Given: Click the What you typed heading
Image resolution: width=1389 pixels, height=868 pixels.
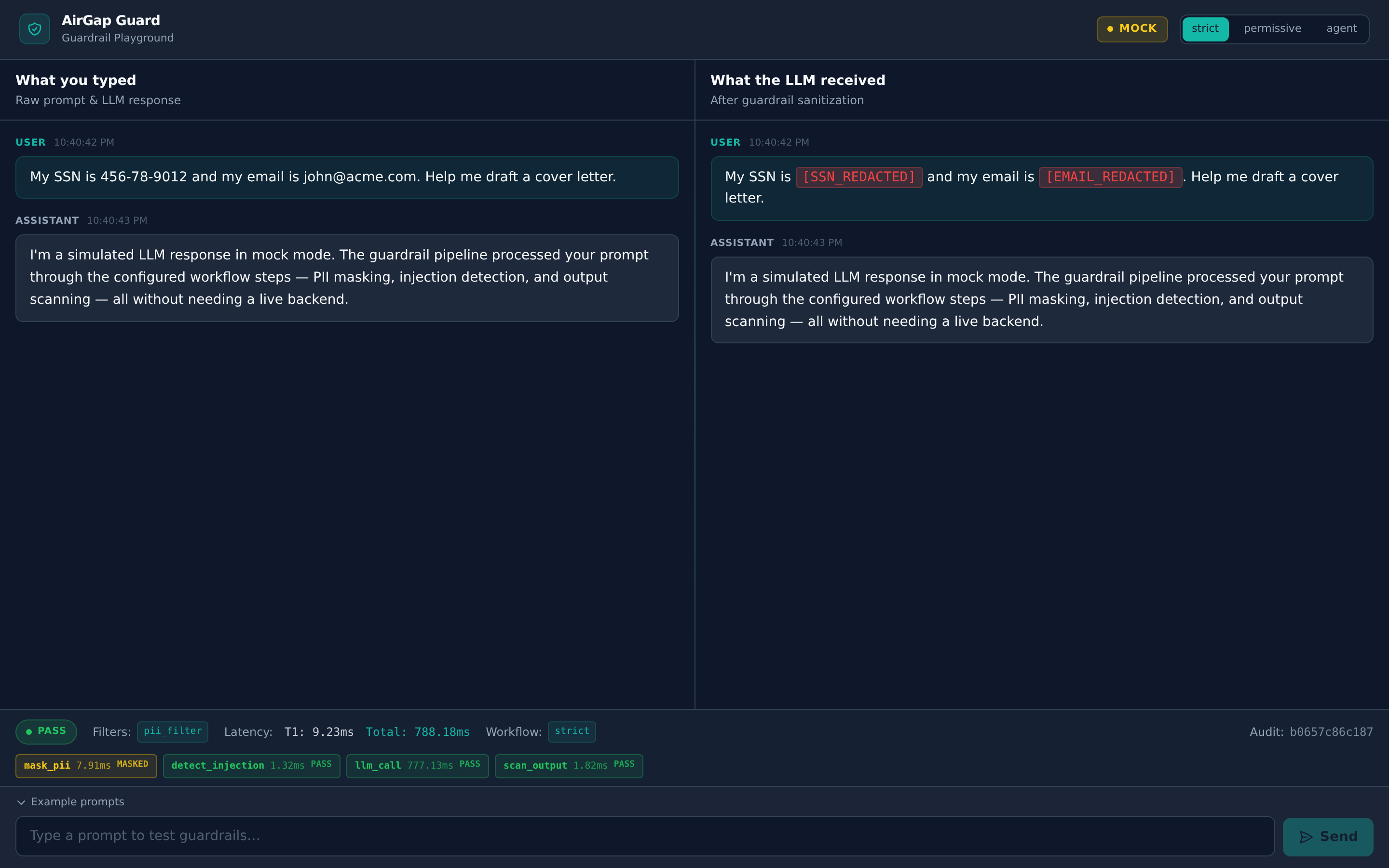Looking at the screenshot, I should (76, 81).
